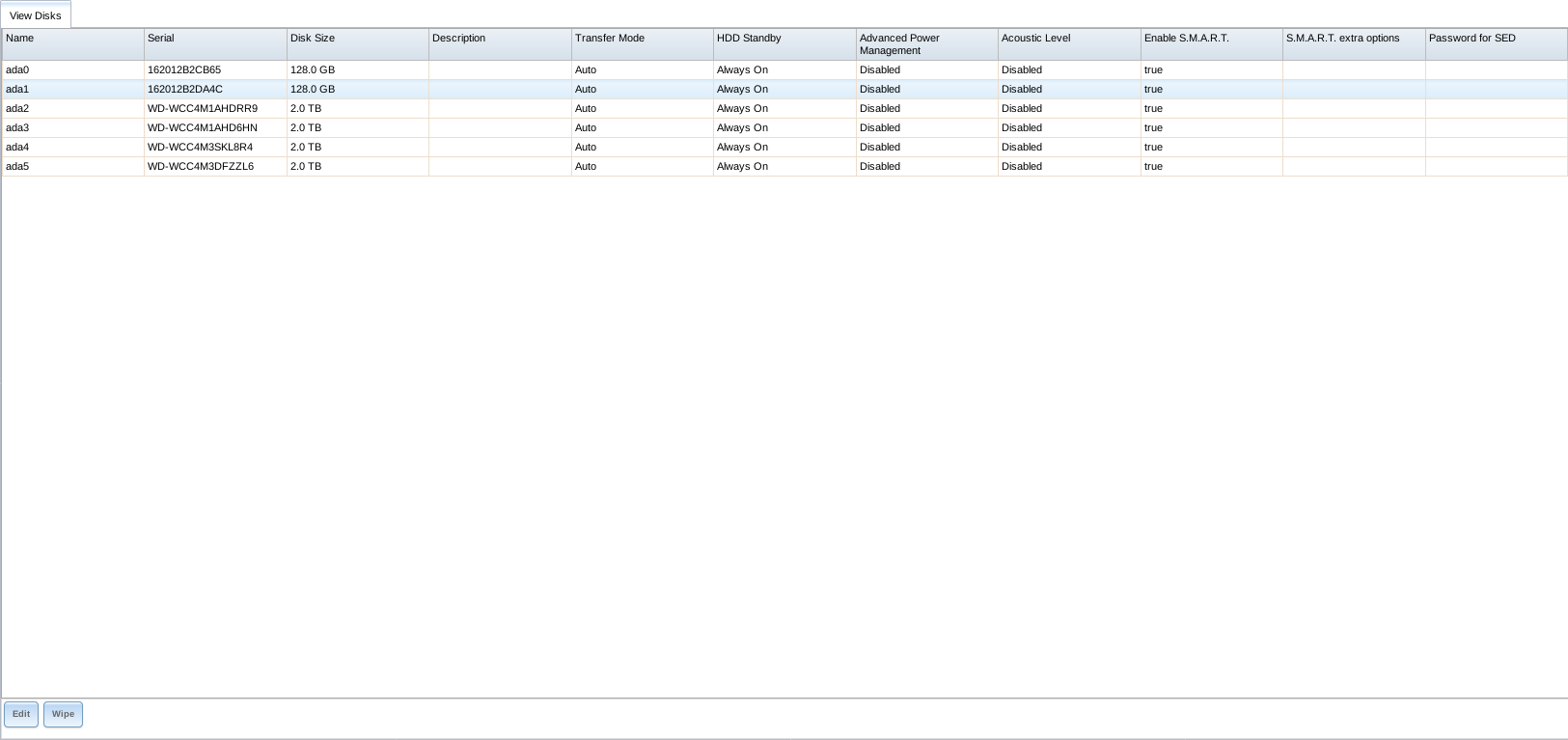Click the Description column header
Viewport: 1568px width, 740px height.
point(499,44)
